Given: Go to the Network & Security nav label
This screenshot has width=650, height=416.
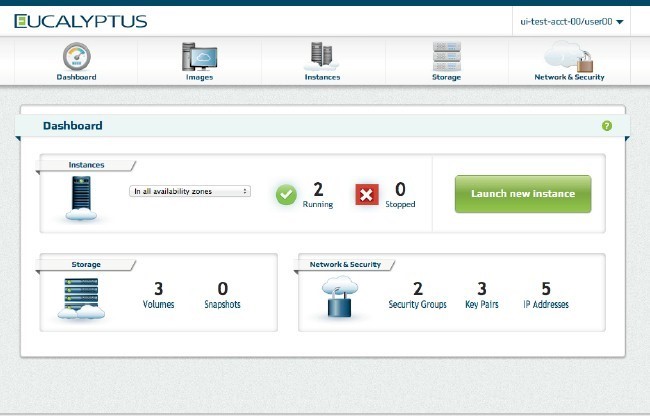Looking at the screenshot, I should click(569, 77).
